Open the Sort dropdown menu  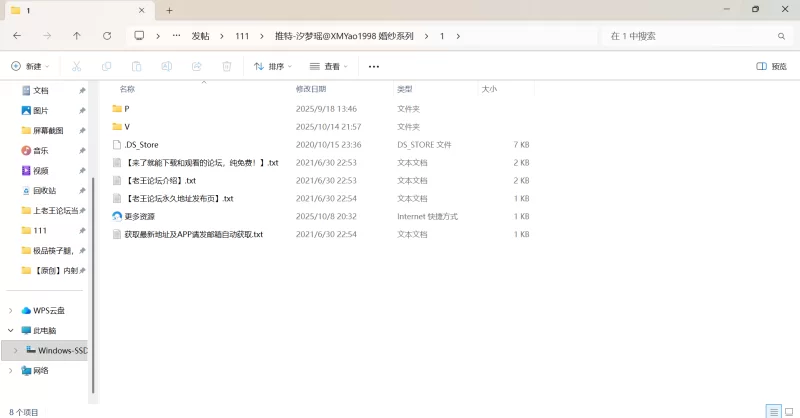click(x=273, y=66)
